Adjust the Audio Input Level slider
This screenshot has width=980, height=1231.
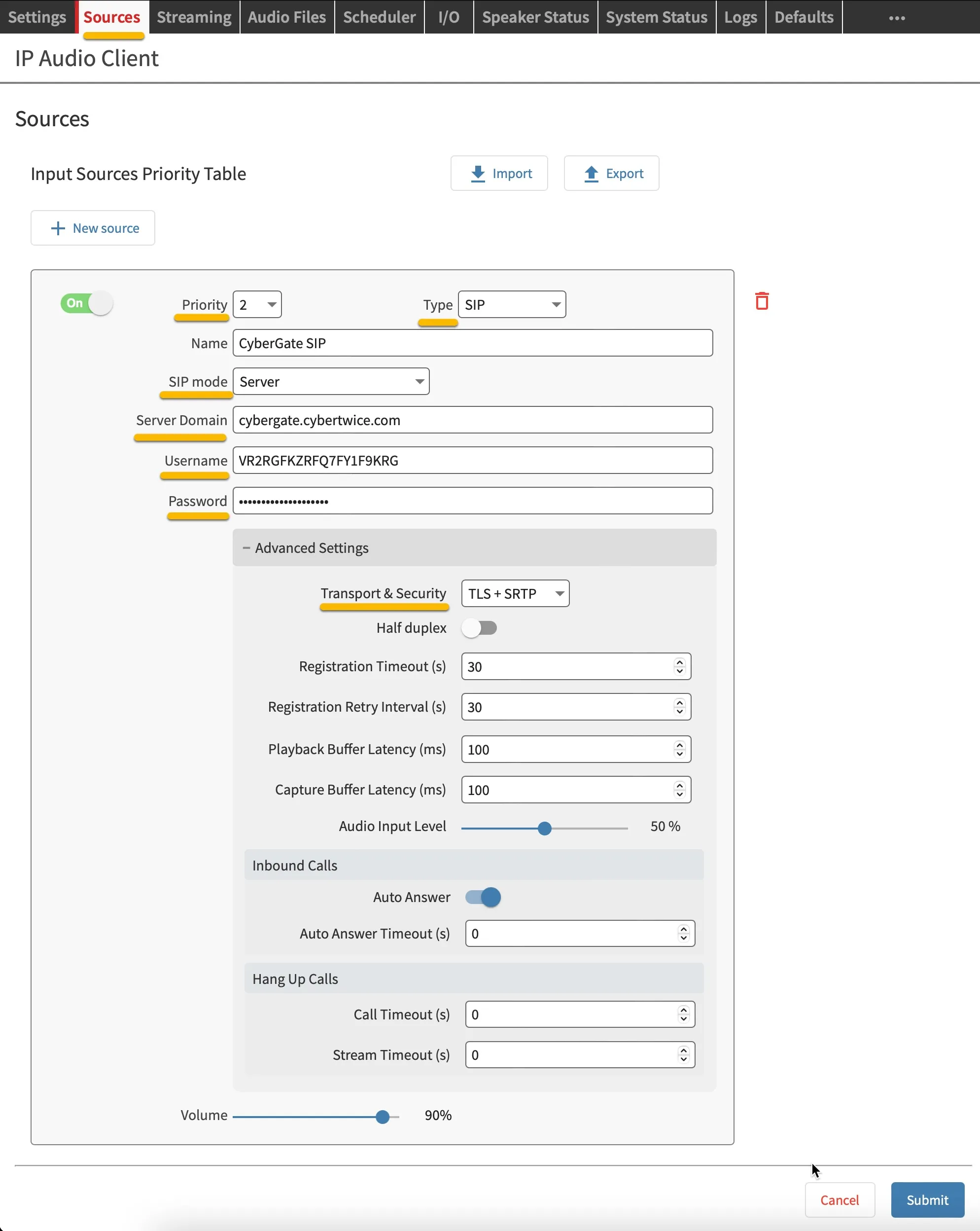[x=545, y=828]
